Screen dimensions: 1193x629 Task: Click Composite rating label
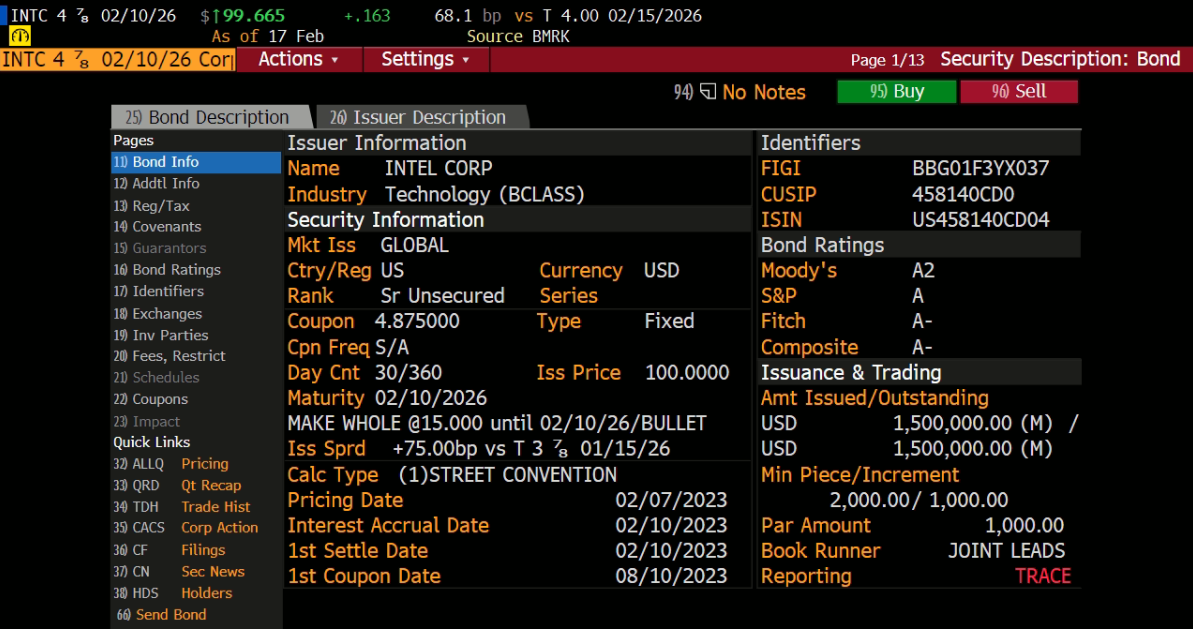[810, 348]
